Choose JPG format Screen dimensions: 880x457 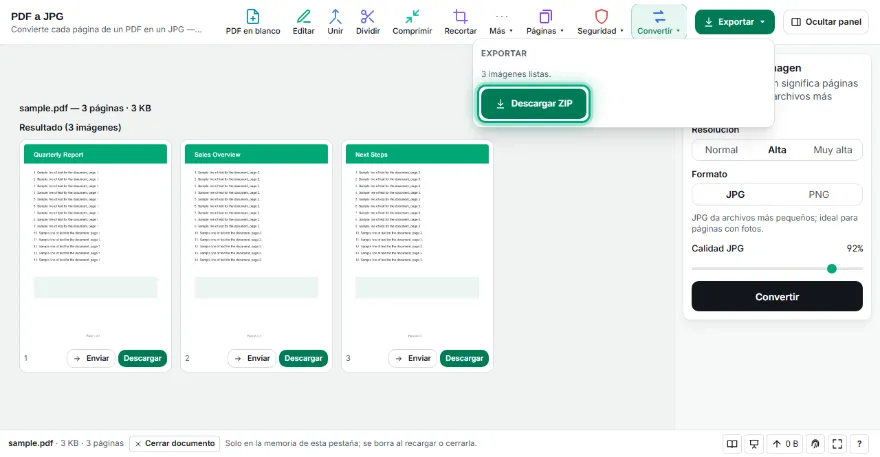(x=735, y=194)
